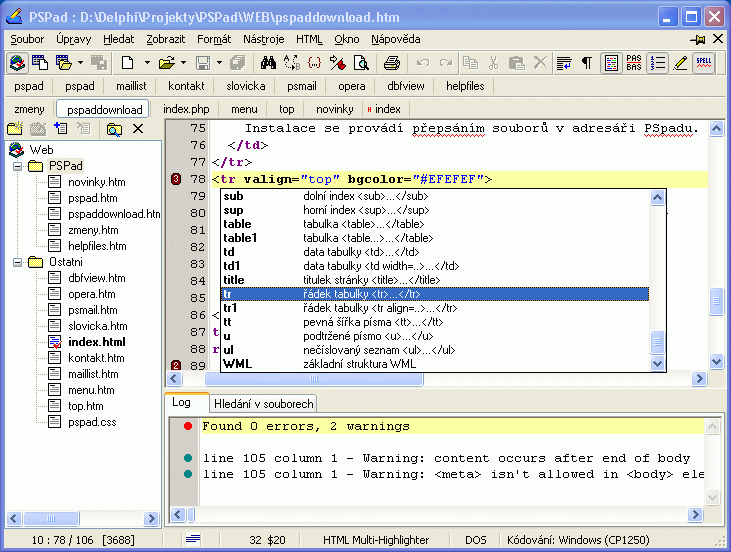The image size is (731, 552).
Task: Collapse the PSPad folder in tree
Action: 17,166
